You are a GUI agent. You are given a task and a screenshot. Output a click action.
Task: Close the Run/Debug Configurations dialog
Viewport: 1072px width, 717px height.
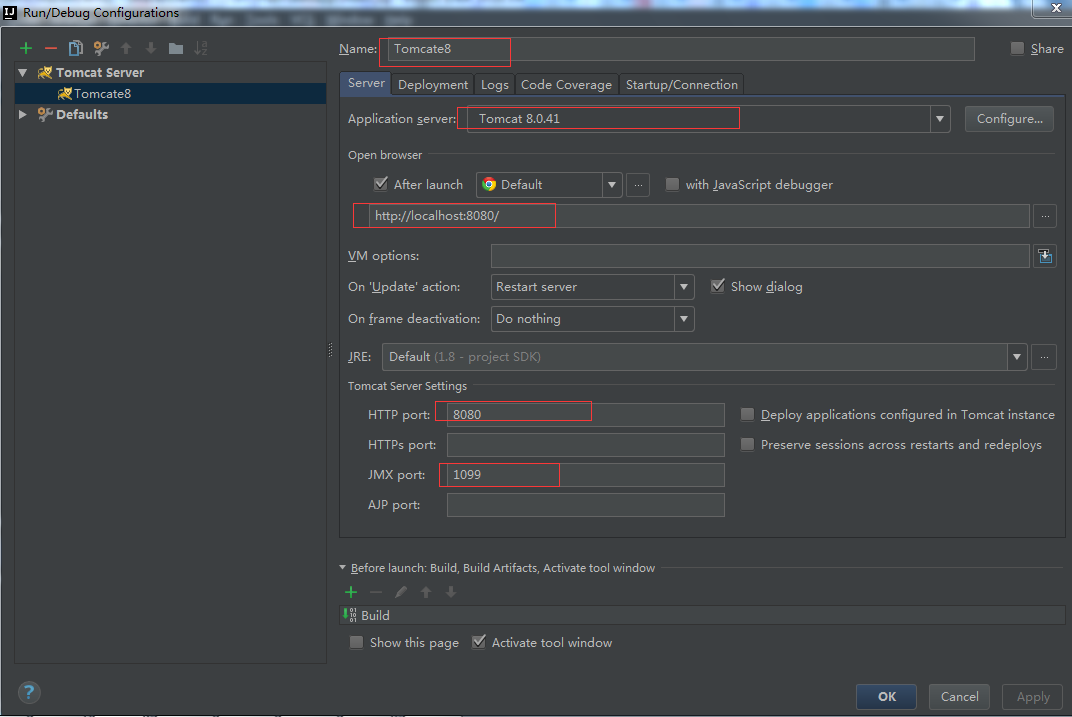point(1056,8)
